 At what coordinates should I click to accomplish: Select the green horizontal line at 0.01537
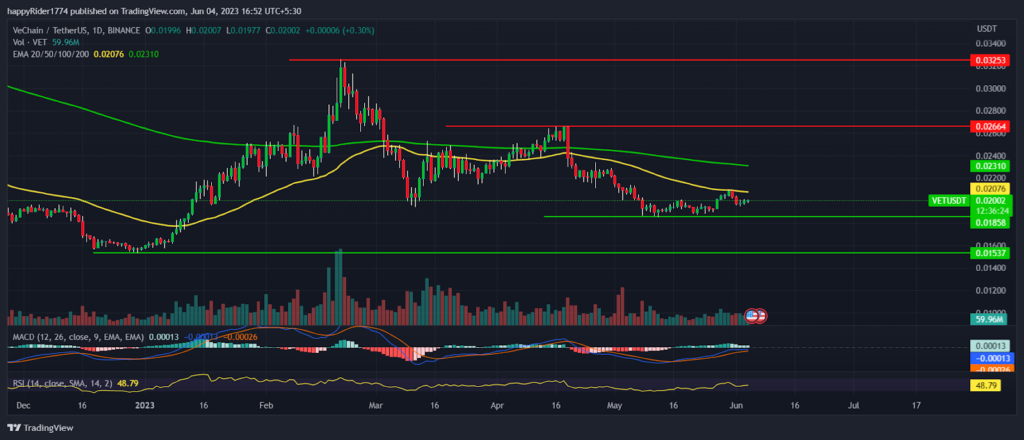click(532, 253)
